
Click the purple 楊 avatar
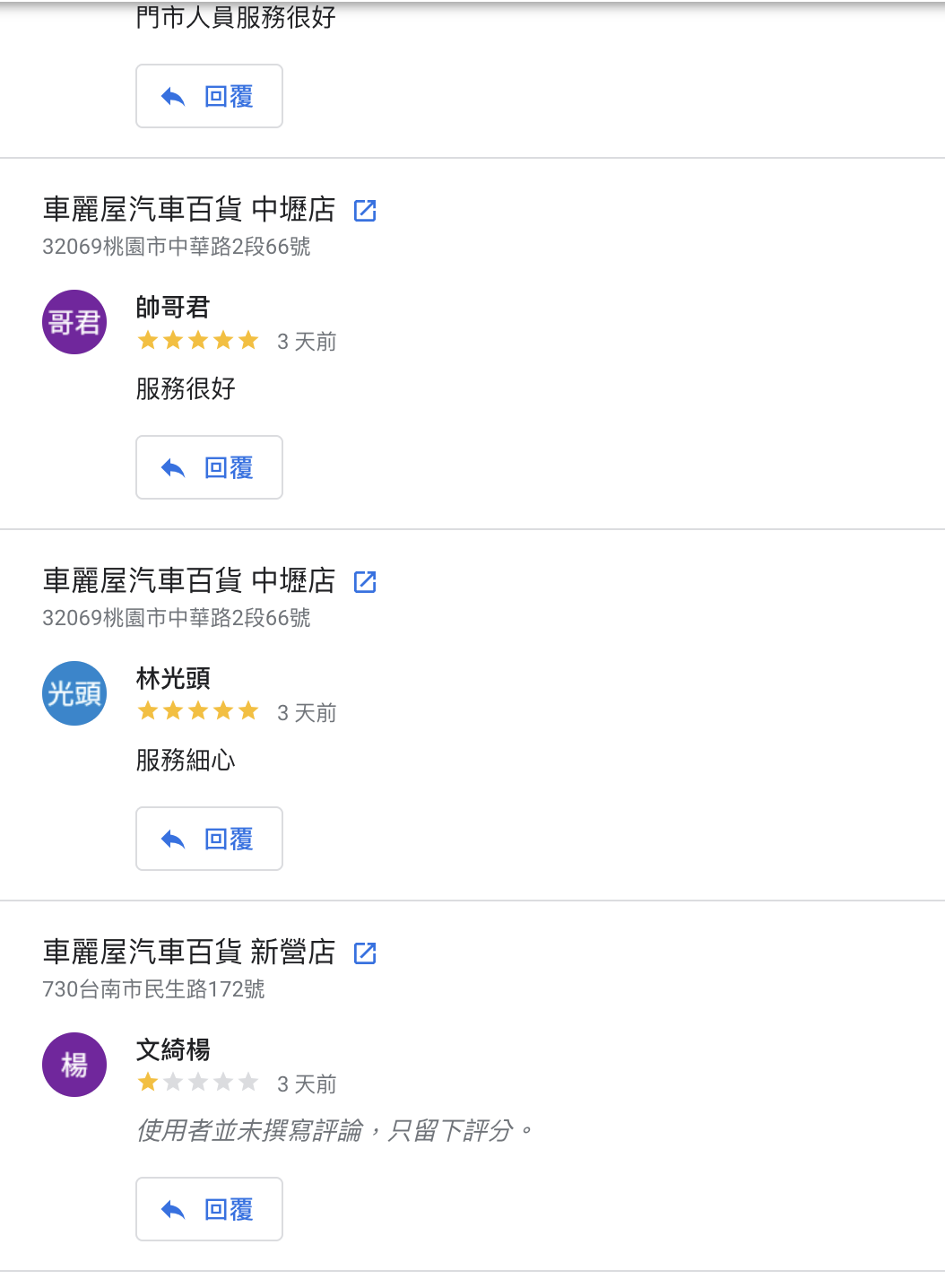[74, 1065]
